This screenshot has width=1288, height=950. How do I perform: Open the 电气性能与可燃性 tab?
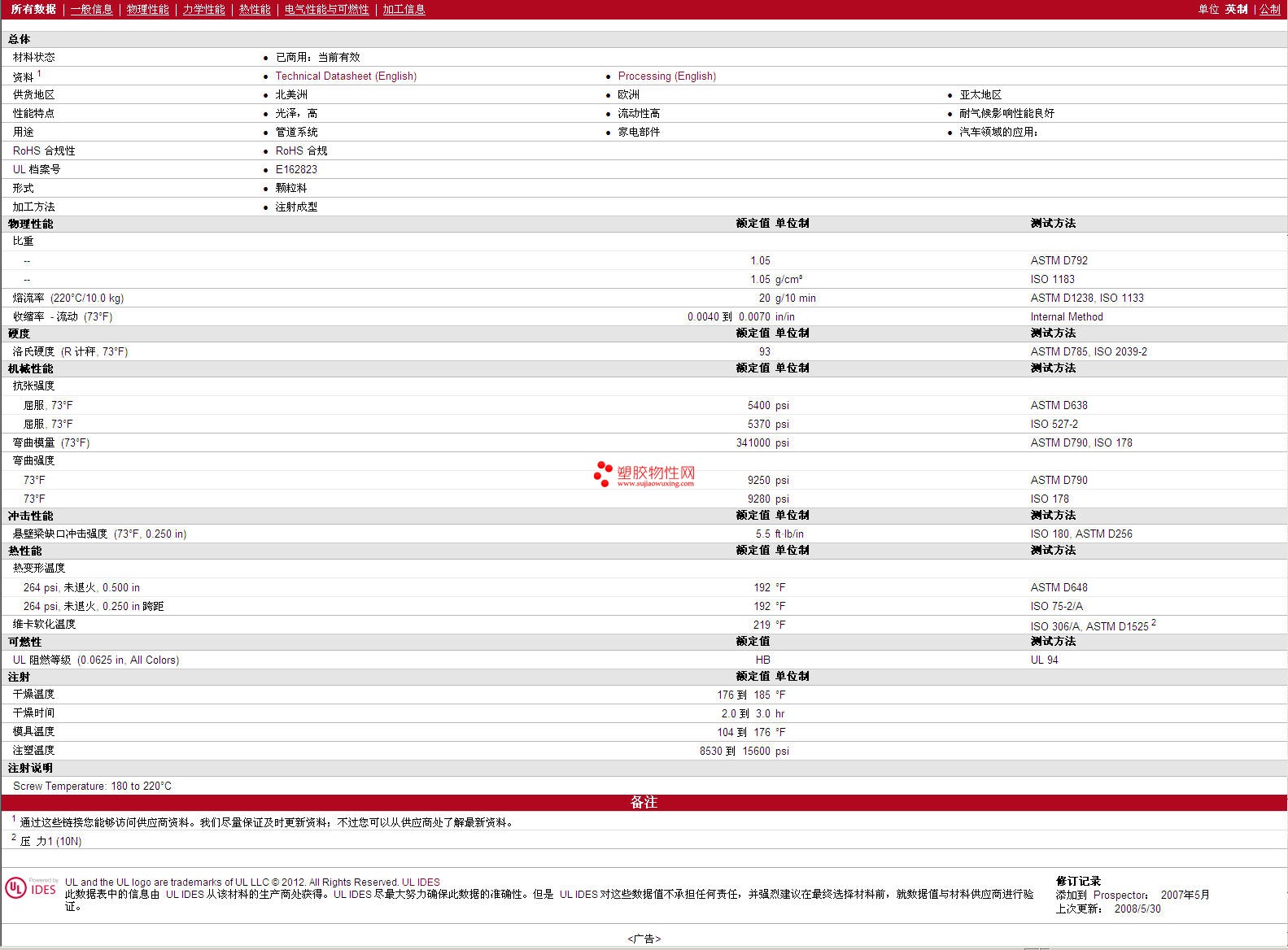click(326, 10)
